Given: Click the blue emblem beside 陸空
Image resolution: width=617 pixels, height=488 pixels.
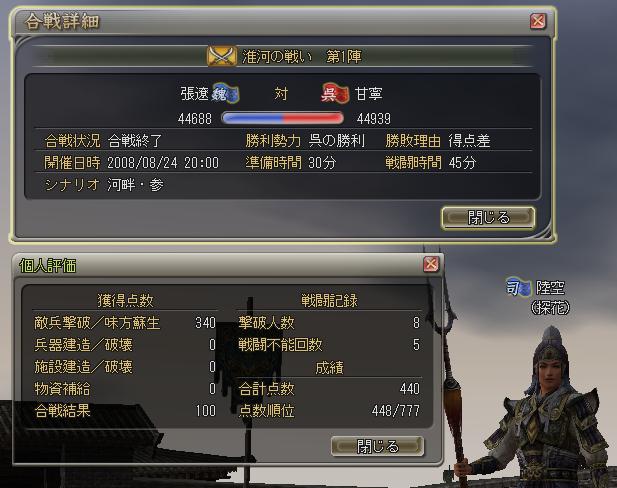Looking at the screenshot, I should click(x=518, y=287).
